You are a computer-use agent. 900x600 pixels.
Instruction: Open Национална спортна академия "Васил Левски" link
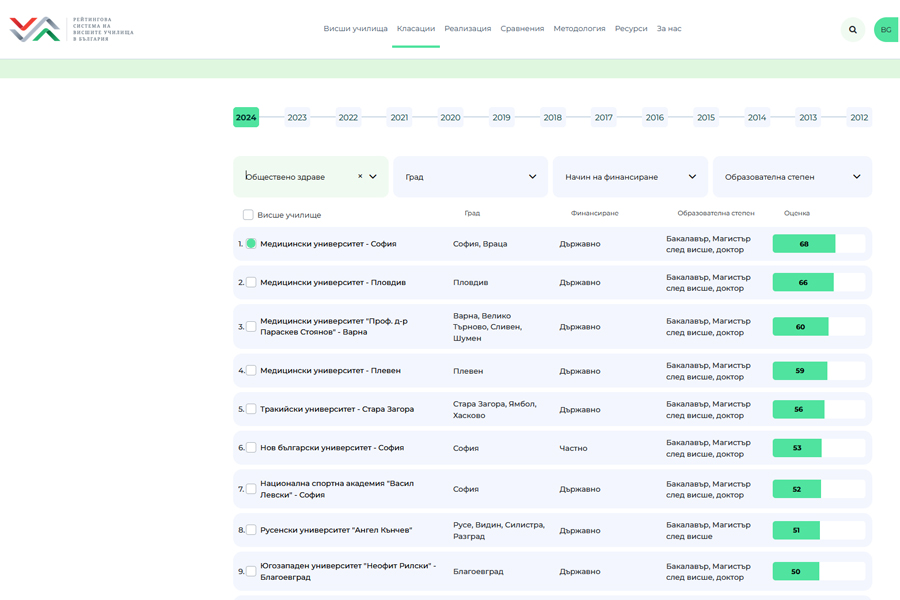(337, 489)
